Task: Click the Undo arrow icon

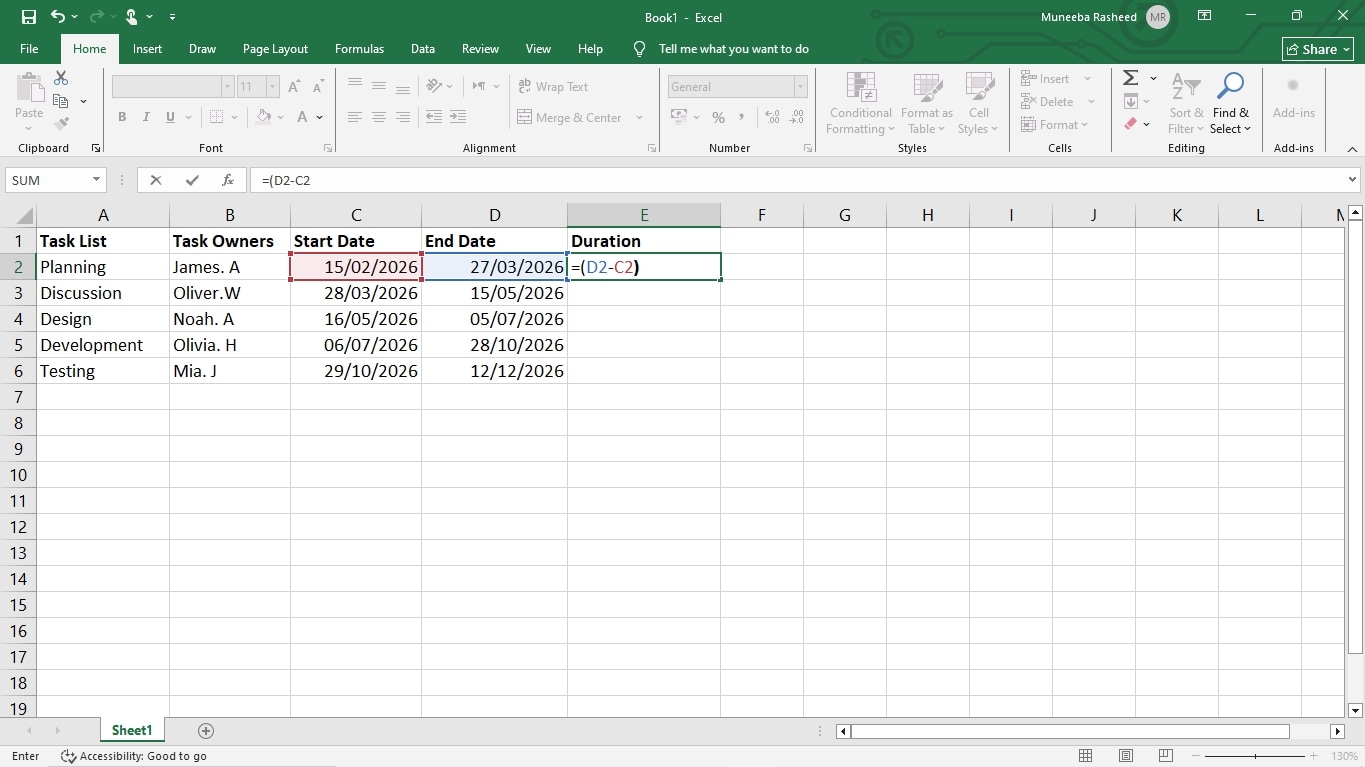Action: pyautogui.click(x=57, y=17)
